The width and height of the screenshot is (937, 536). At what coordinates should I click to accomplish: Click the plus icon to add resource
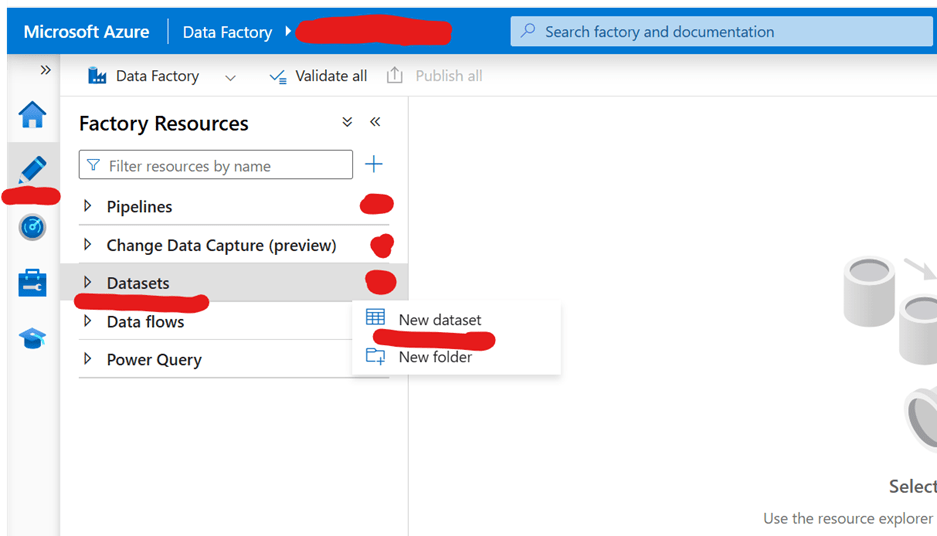point(374,164)
